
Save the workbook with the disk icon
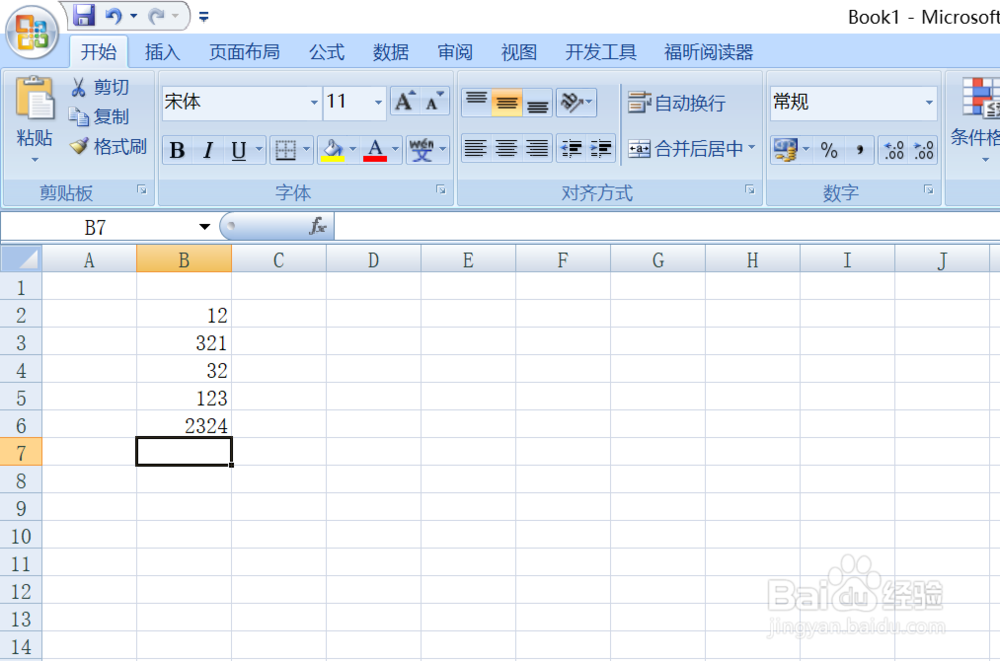click(83, 15)
